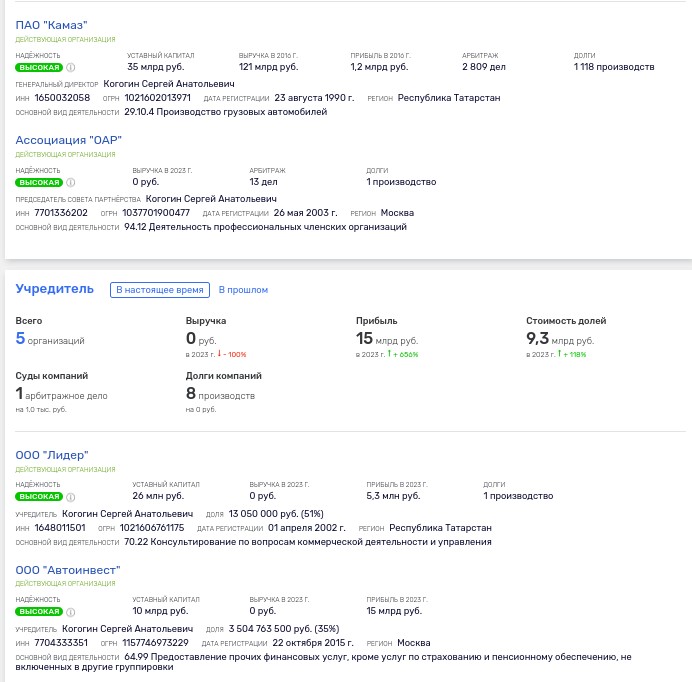The height and width of the screenshot is (682, 692).
Task: Click the info icon beside ОАР reliability badge
Action: (71, 182)
